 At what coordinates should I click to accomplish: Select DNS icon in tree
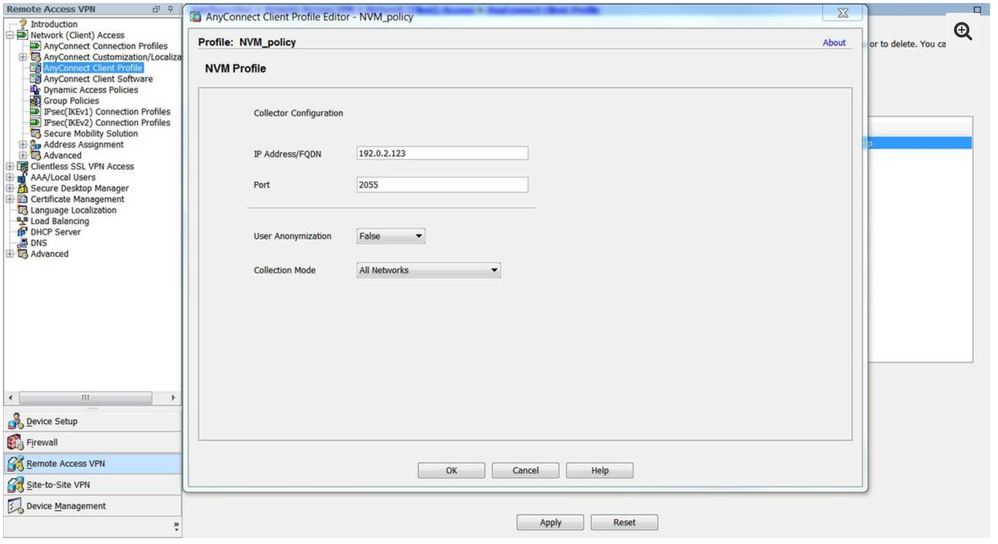point(23,243)
